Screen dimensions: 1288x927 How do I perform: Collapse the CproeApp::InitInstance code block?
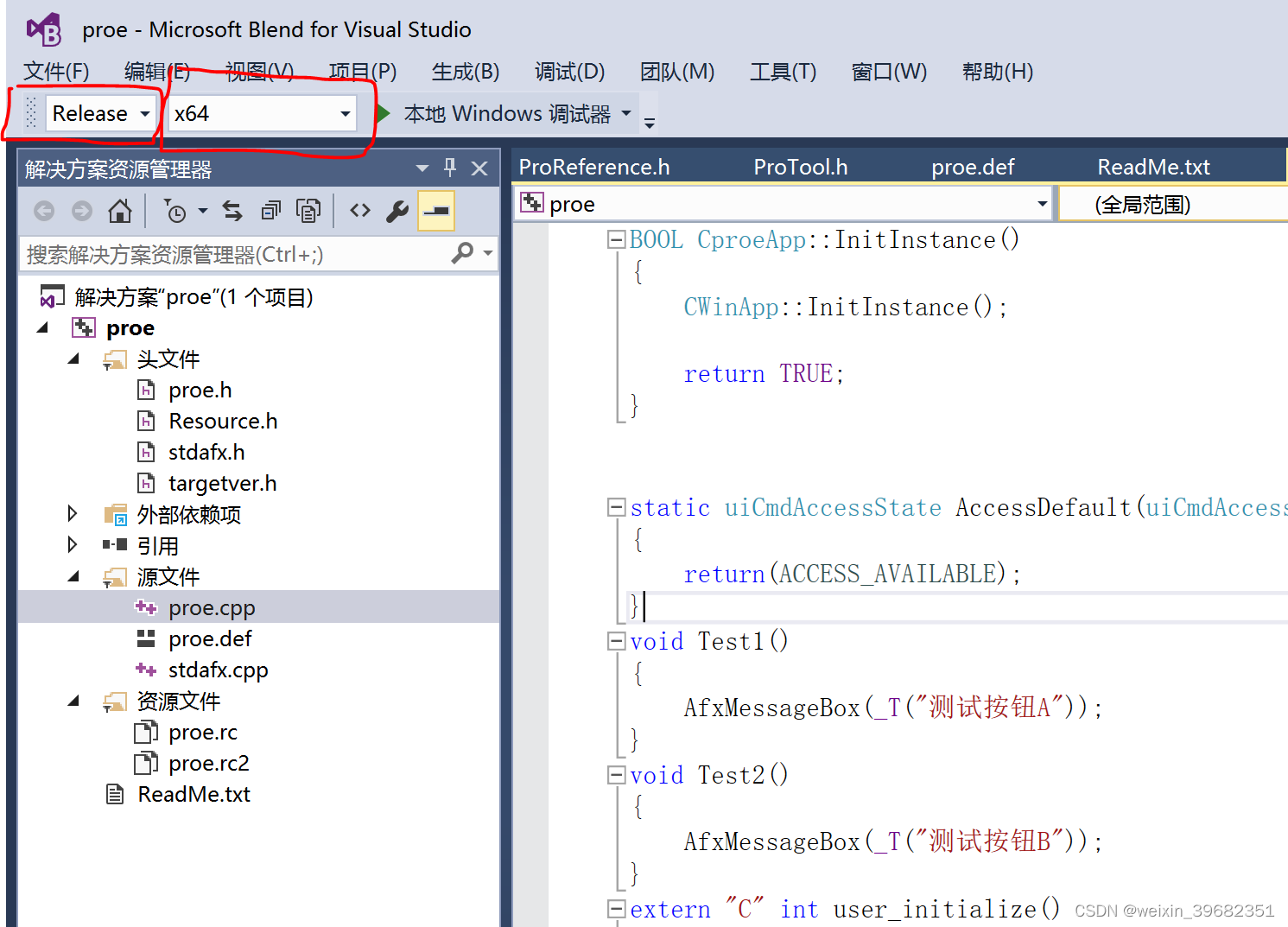pos(616,240)
